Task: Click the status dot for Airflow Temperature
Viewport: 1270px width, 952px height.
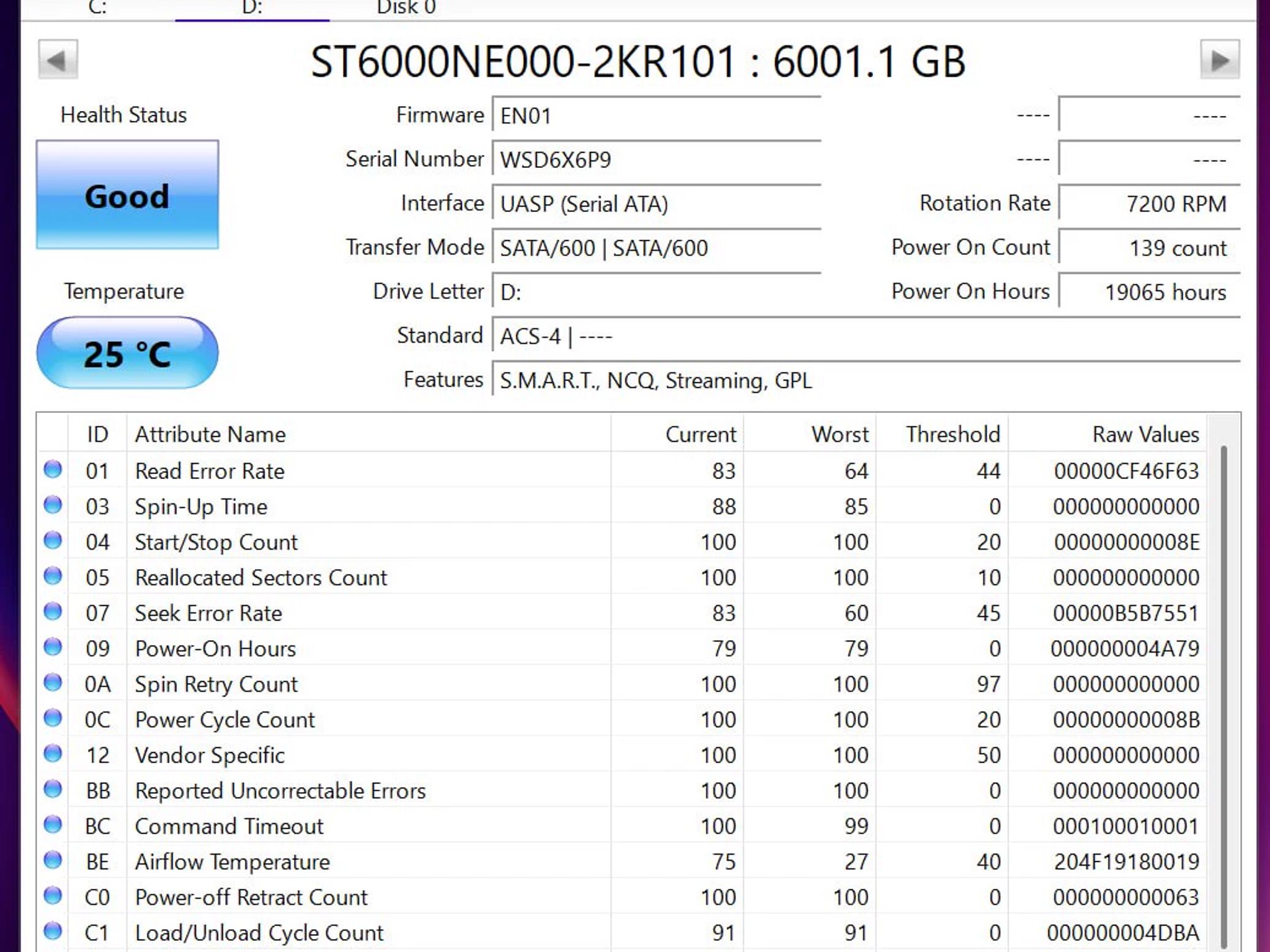Action: [x=53, y=860]
